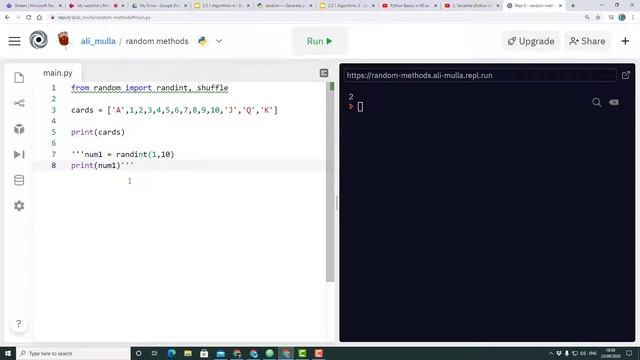Screen dimensions: 640x360
Task: Clear the console output
Action: [x=614, y=102]
